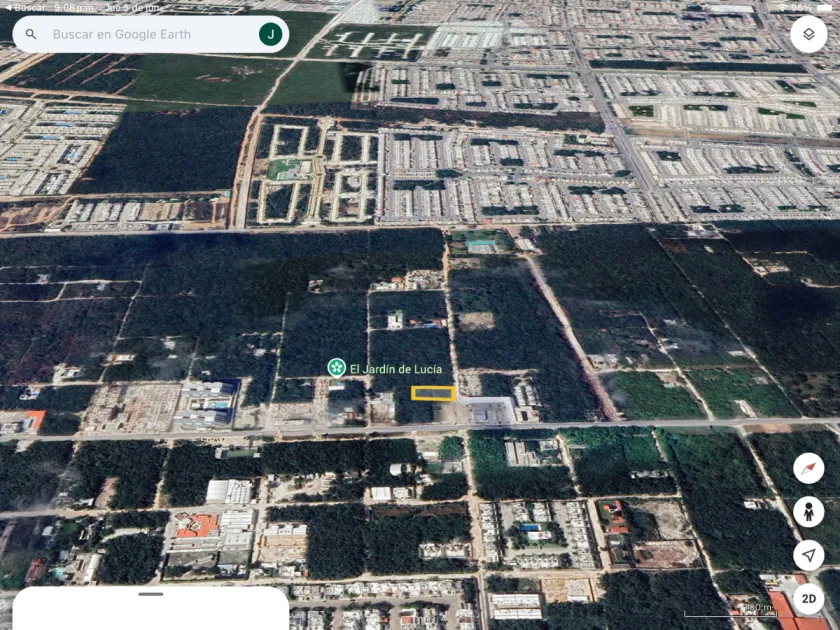Tap the status bar clock time
Viewport: 840px width, 630px height.
pyautogui.click(x=74, y=7)
